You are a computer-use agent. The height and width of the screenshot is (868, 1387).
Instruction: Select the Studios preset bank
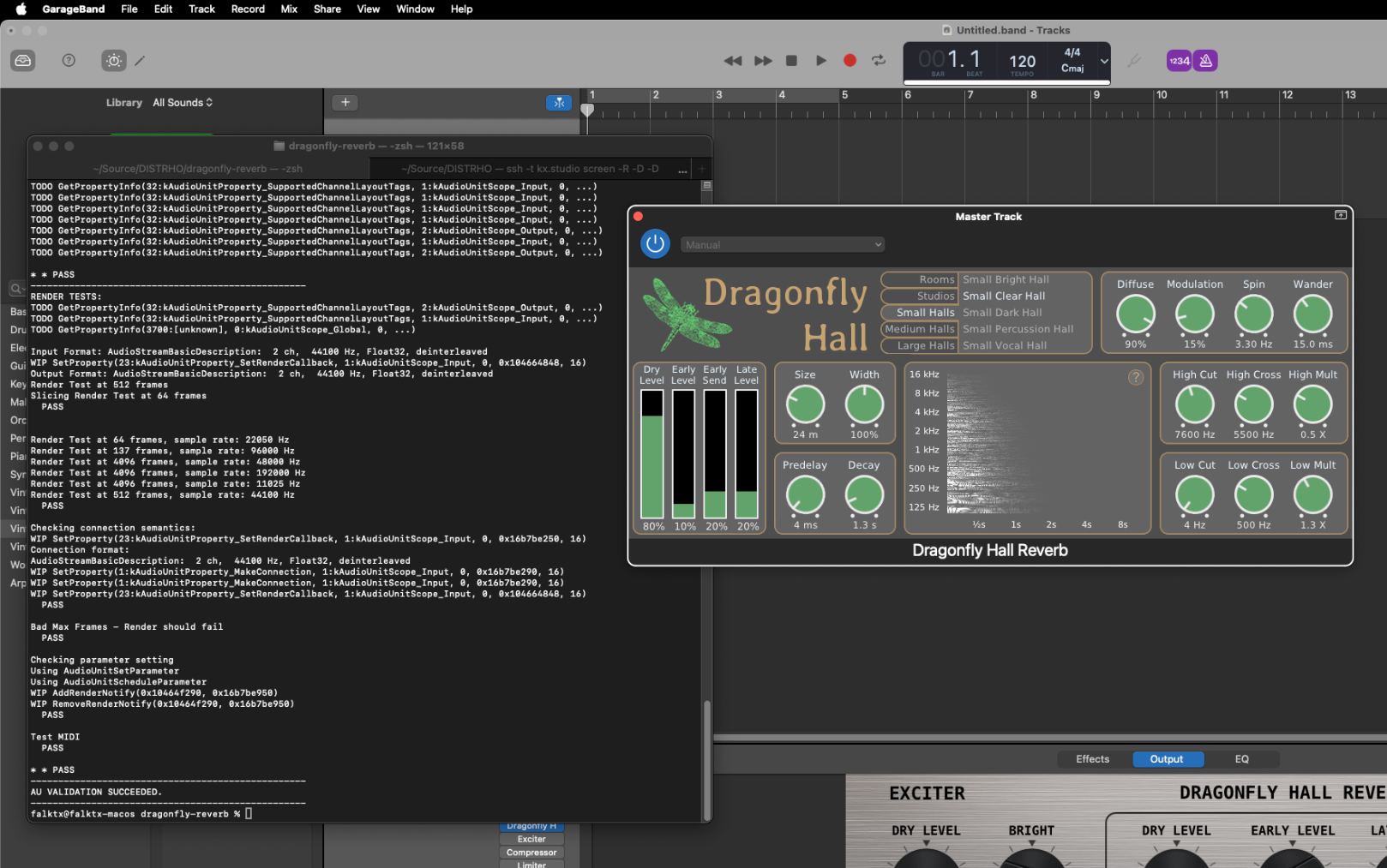[919, 296]
